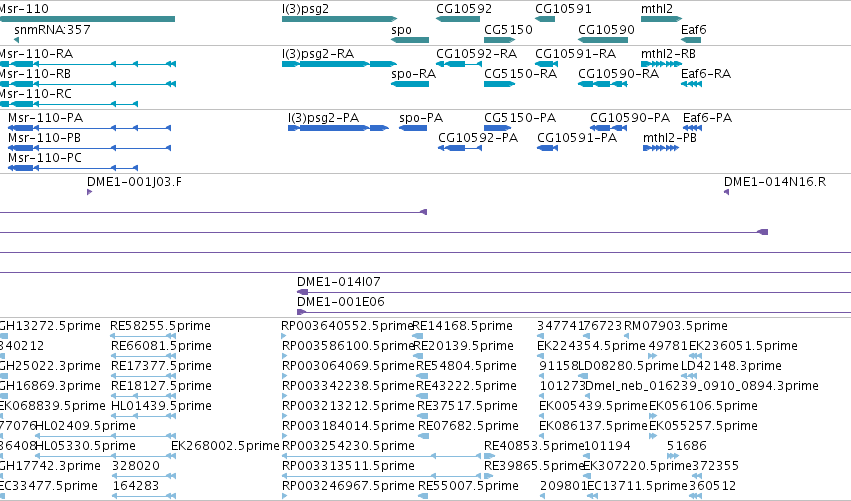Select protein Msr-110-PB
The image size is (851, 501).
45,138
